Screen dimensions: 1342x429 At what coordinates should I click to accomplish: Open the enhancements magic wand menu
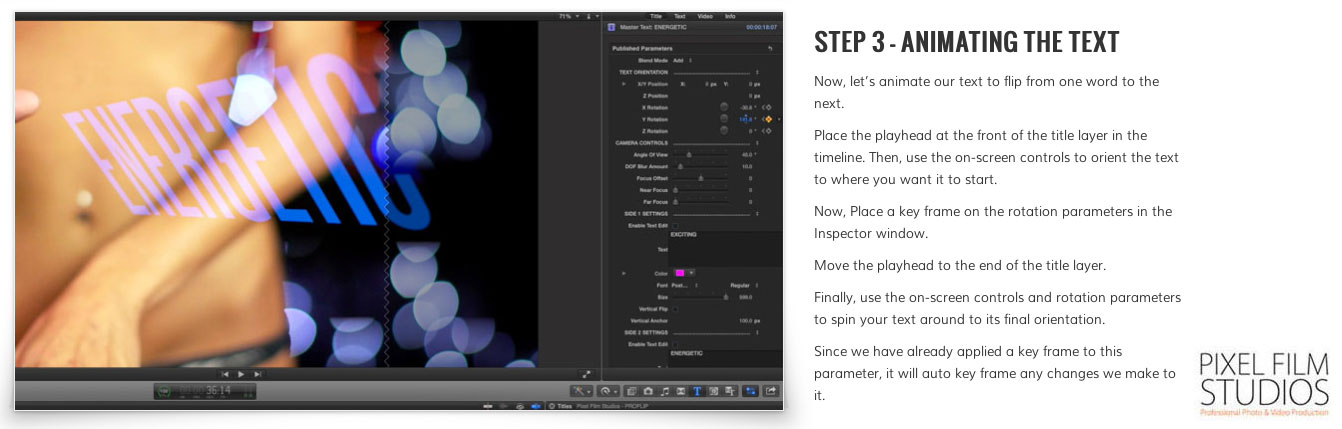tap(581, 391)
